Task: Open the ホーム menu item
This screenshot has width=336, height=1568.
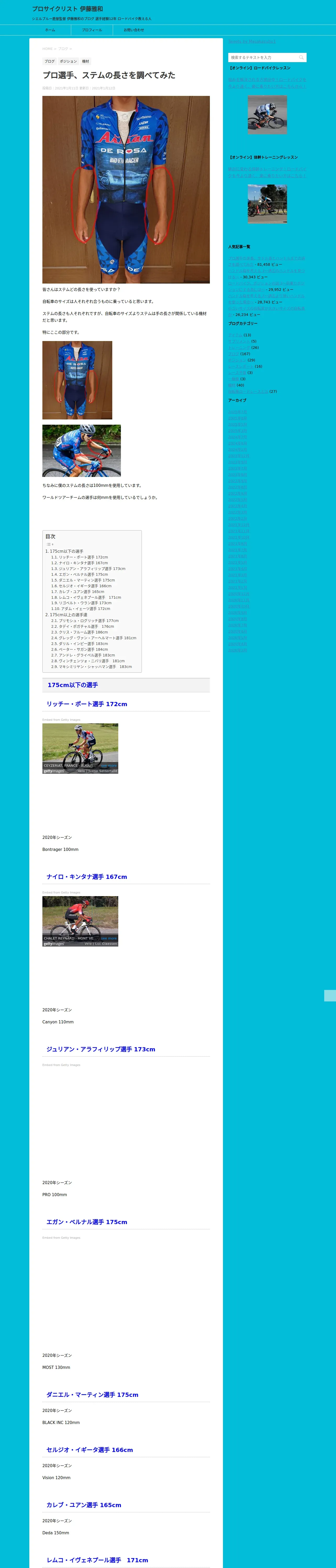Action: coord(50,30)
